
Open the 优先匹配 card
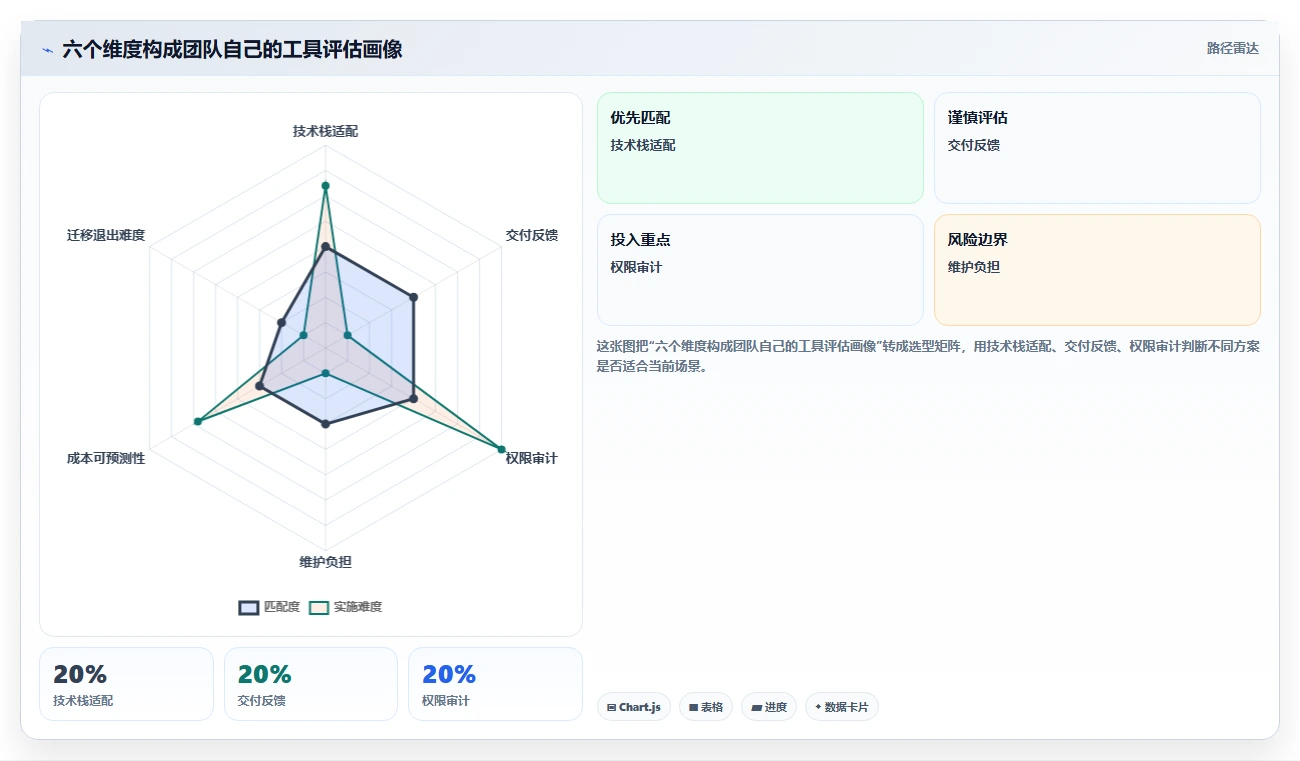click(760, 148)
